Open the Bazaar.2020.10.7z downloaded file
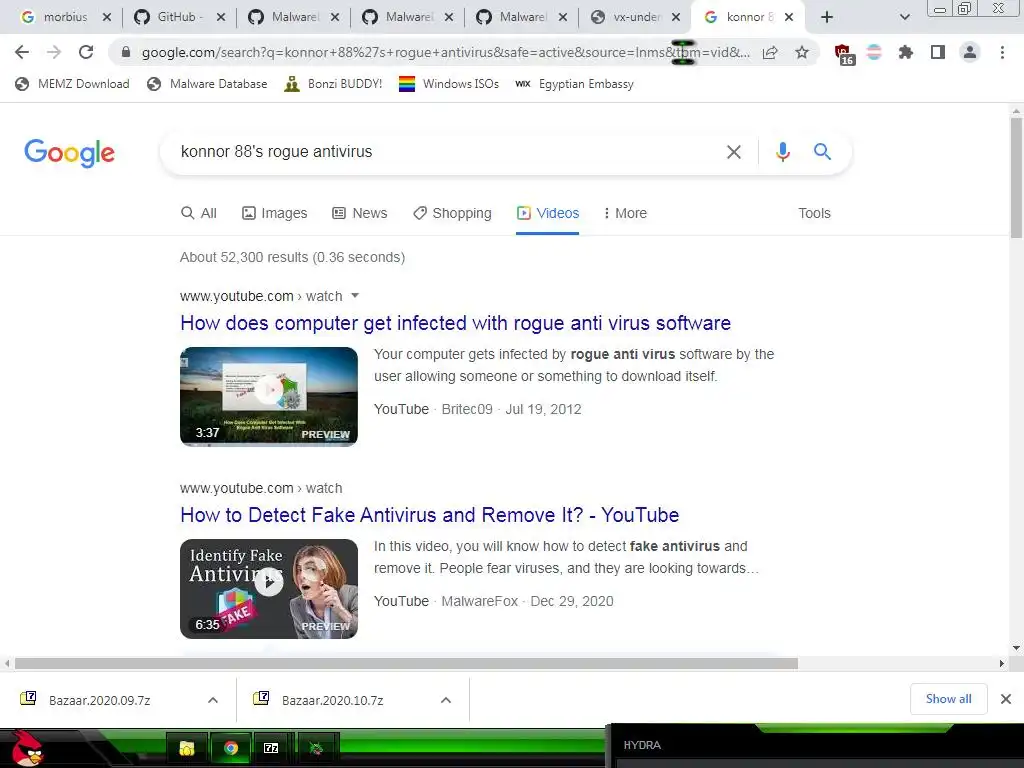Image resolution: width=1024 pixels, height=768 pixels. [x=332, y=700]
